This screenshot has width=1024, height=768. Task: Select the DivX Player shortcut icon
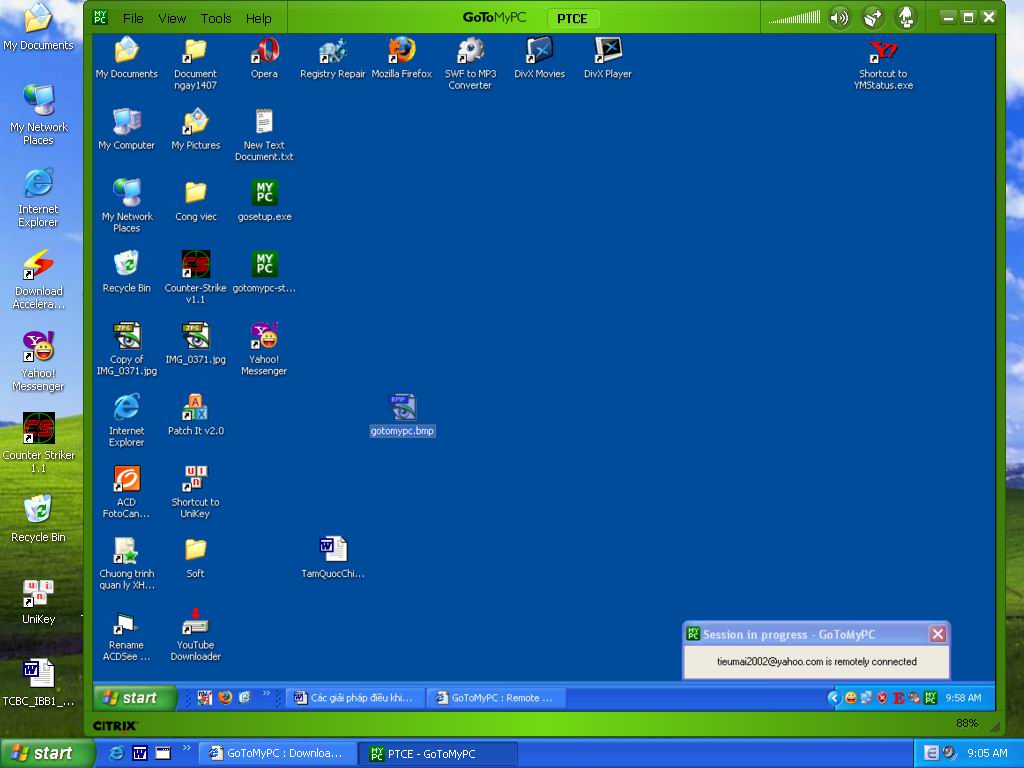(608, 59)
